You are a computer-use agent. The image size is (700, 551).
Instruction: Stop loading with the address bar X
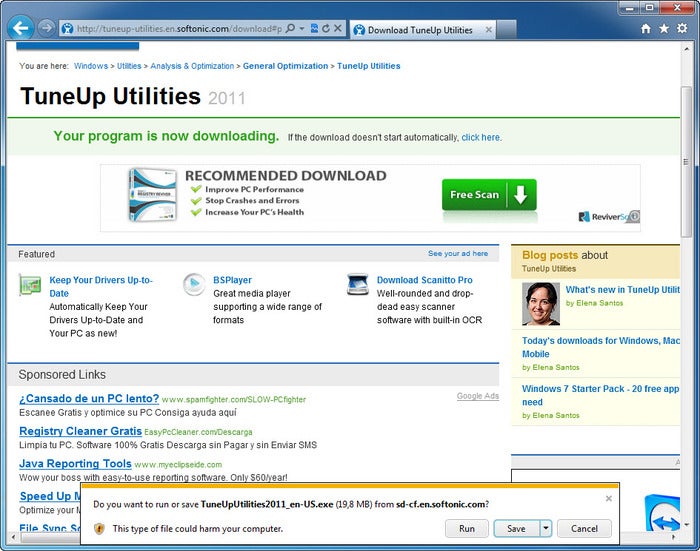click(x=338, y=29)
